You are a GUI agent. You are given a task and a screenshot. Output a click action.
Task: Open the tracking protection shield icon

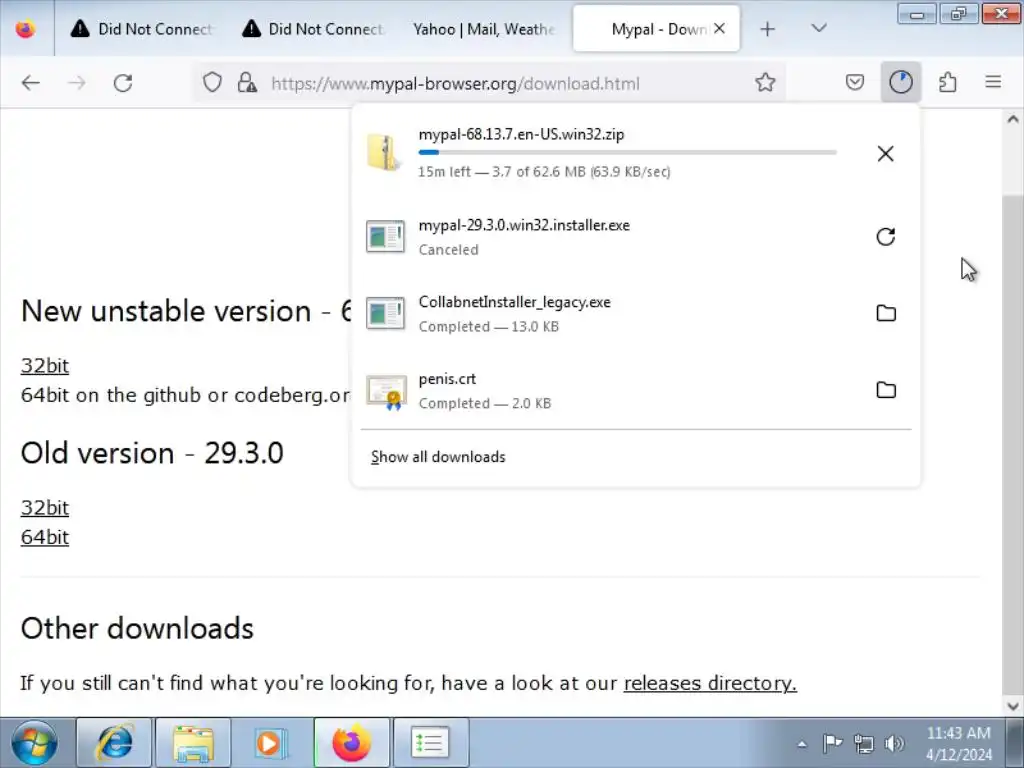[x=212, y=83]
